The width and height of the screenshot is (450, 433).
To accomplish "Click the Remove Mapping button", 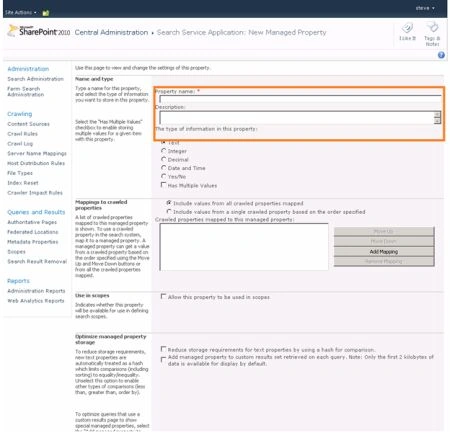I will (x=384, y=262).
